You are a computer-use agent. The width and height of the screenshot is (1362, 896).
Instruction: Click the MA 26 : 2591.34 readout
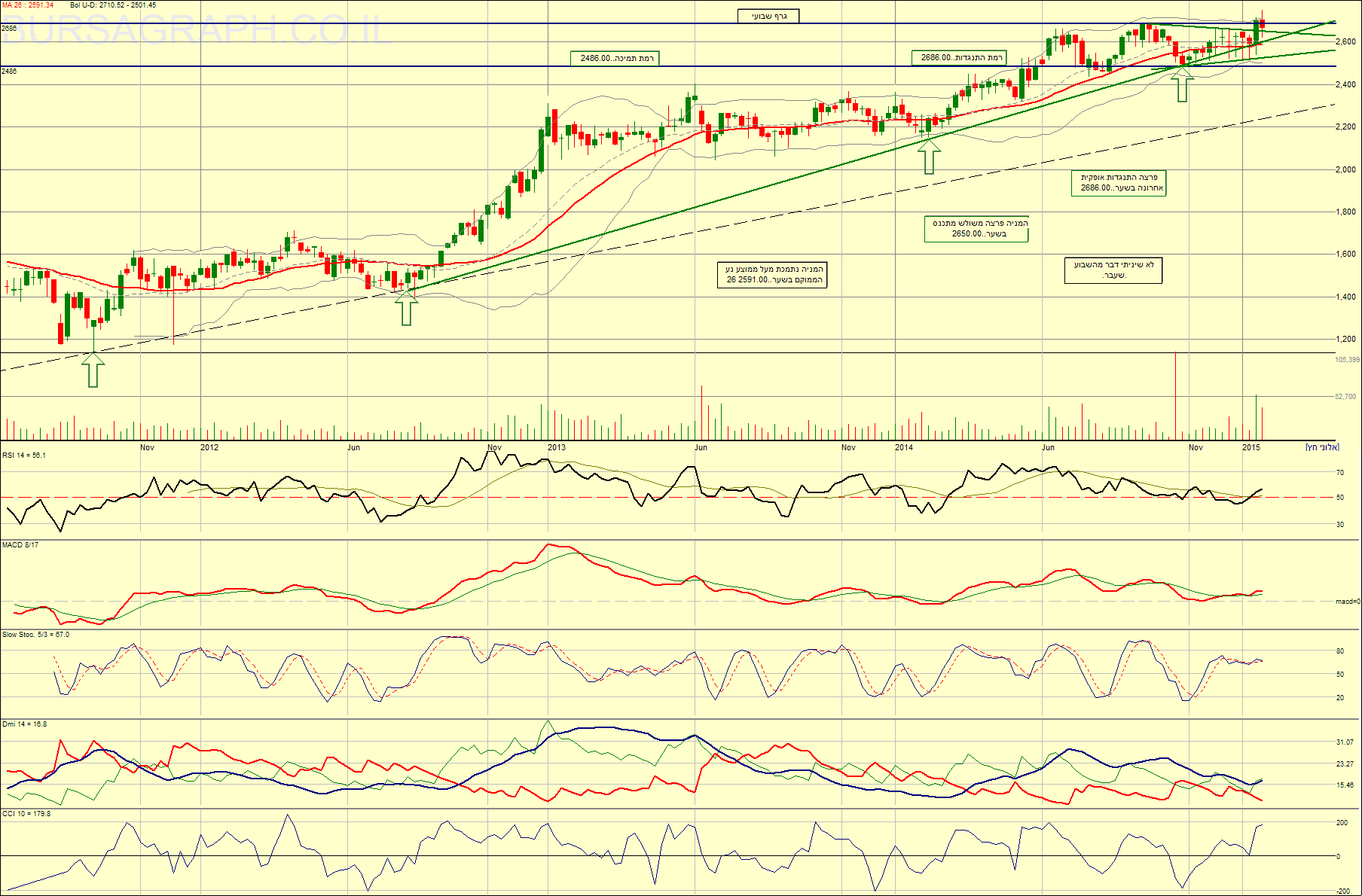tap(28, 5)
